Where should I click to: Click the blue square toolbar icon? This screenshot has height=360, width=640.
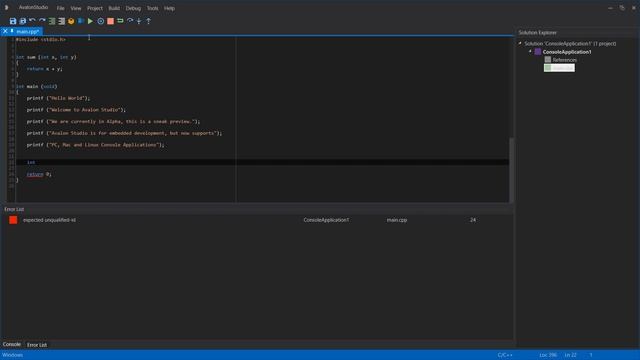pos(80,21)
